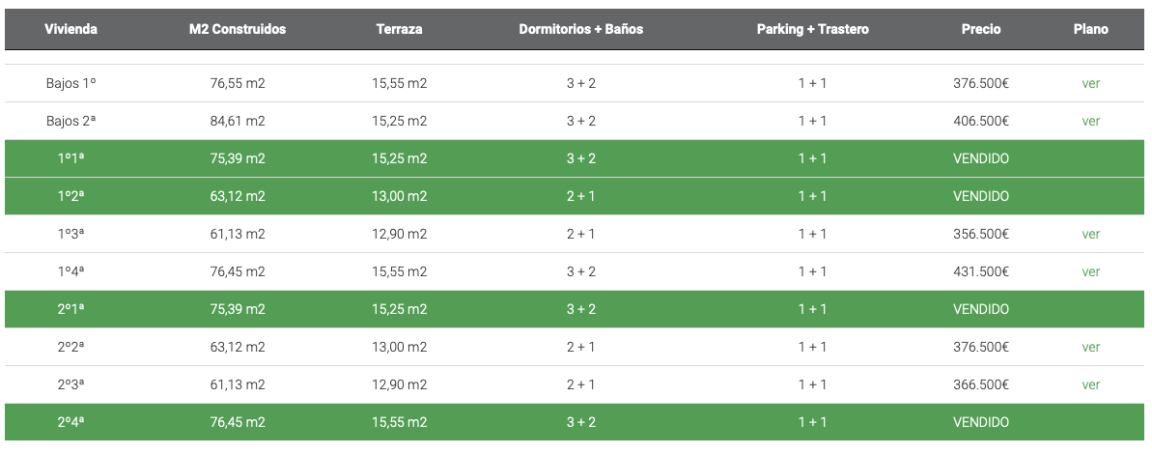
Task: Click the Precio column header
Action: (x=980, y=30)
